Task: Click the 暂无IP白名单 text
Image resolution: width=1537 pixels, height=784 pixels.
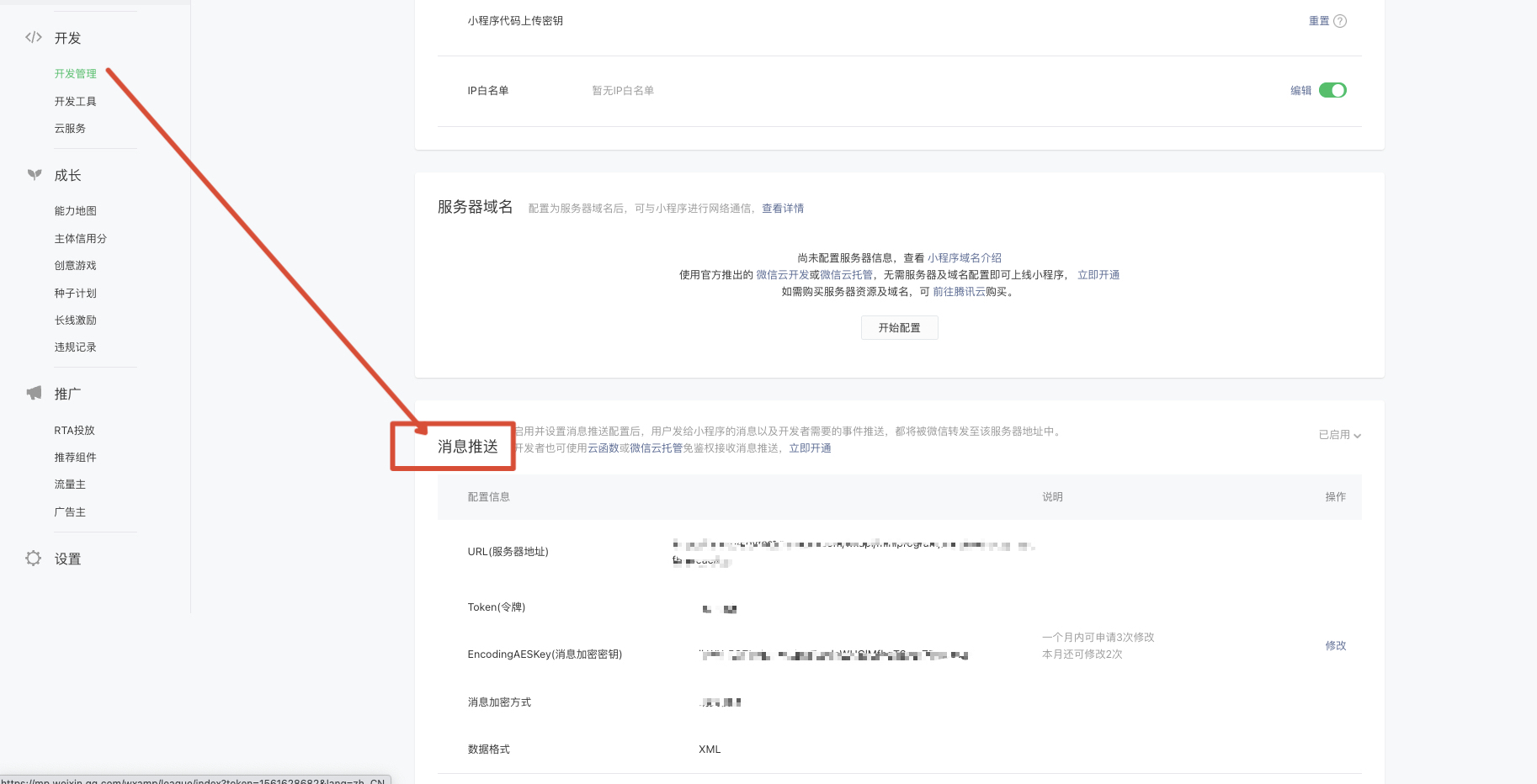Action: pos(623,91)
